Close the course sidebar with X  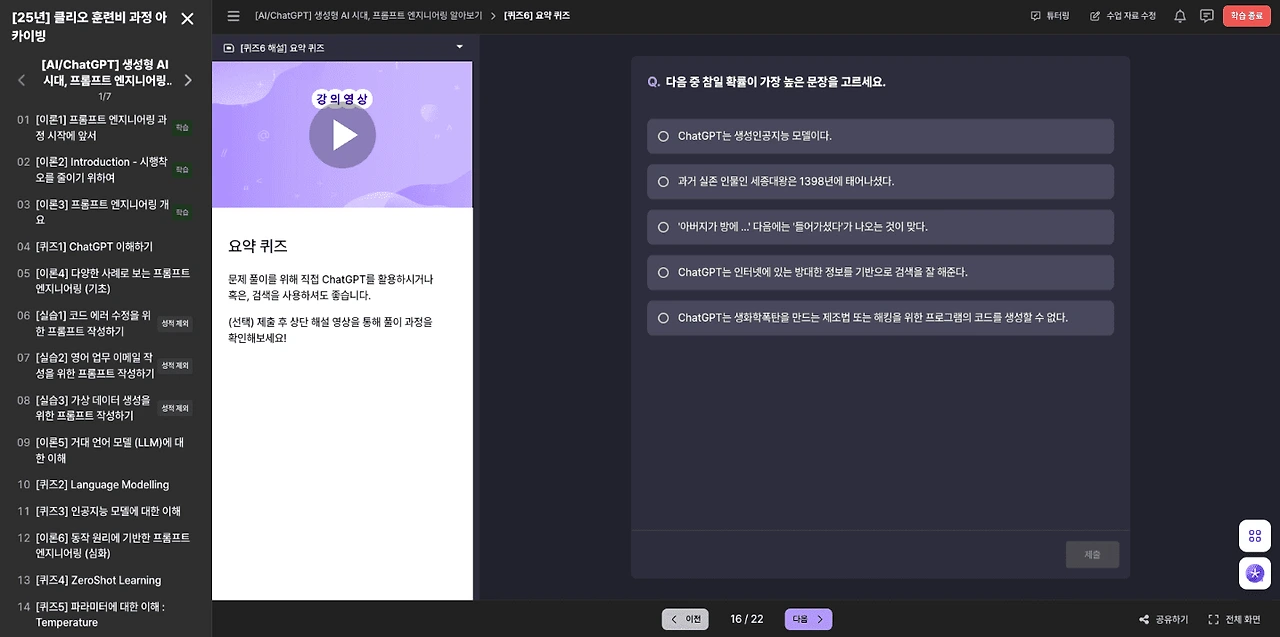187,18
